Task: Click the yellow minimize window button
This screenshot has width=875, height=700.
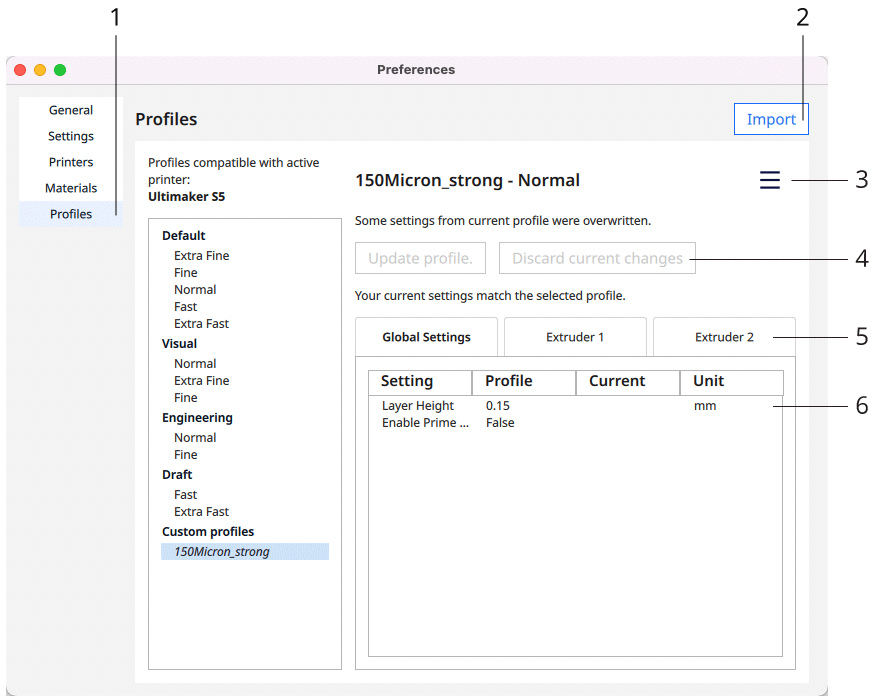Action: click(40, 70)
